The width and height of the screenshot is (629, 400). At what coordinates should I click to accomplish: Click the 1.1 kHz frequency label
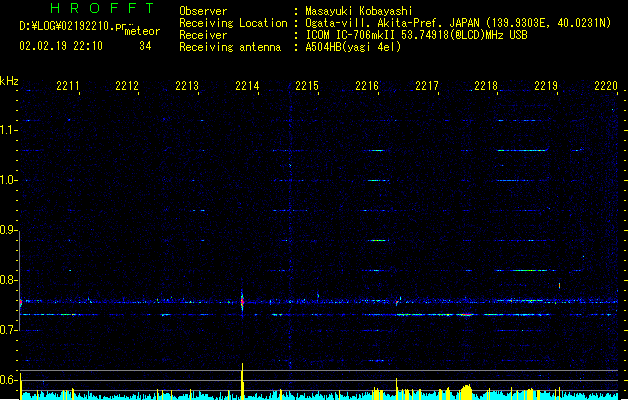click(8, 130)
